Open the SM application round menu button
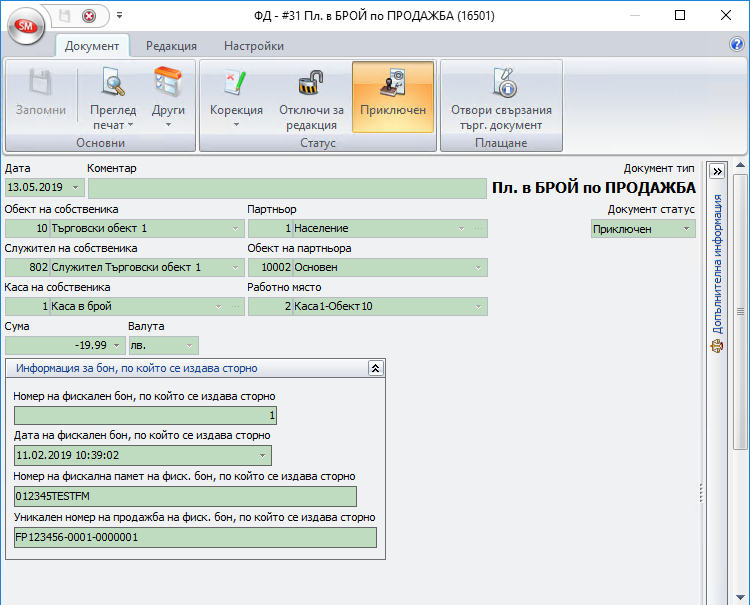This screenshot has width=750, height=605. [x=26, y=26]
